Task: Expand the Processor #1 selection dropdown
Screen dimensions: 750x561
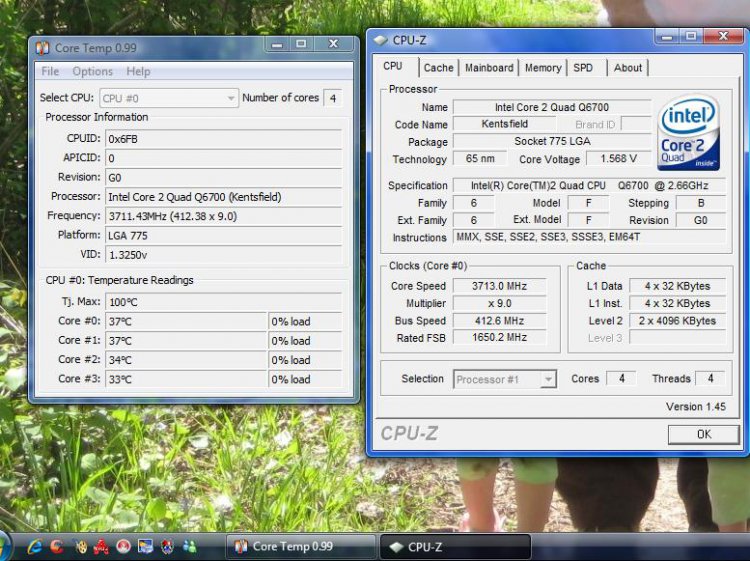Action: (x=505, y=379)
